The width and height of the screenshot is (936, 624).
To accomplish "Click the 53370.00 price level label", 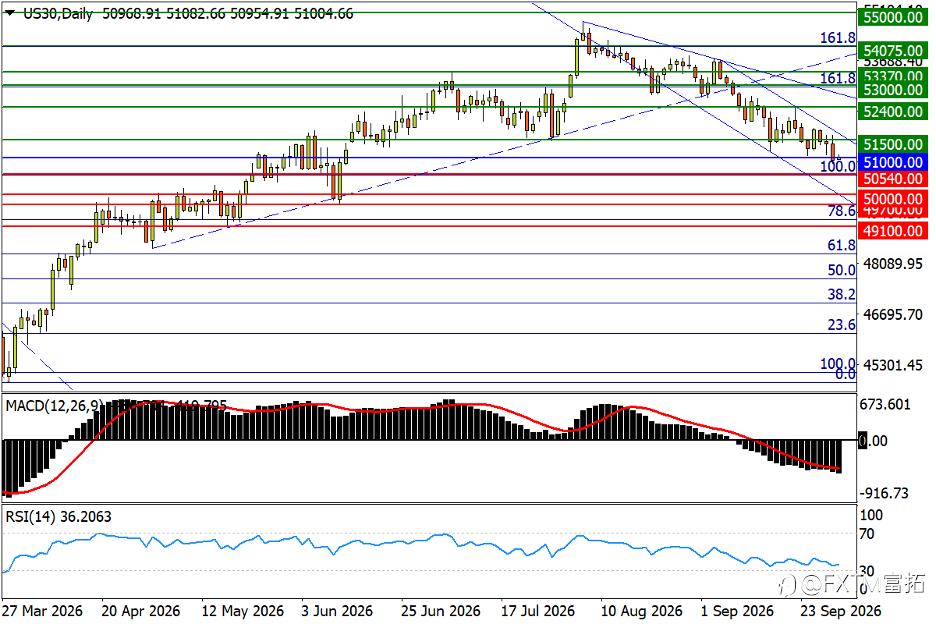I will 893,76.
